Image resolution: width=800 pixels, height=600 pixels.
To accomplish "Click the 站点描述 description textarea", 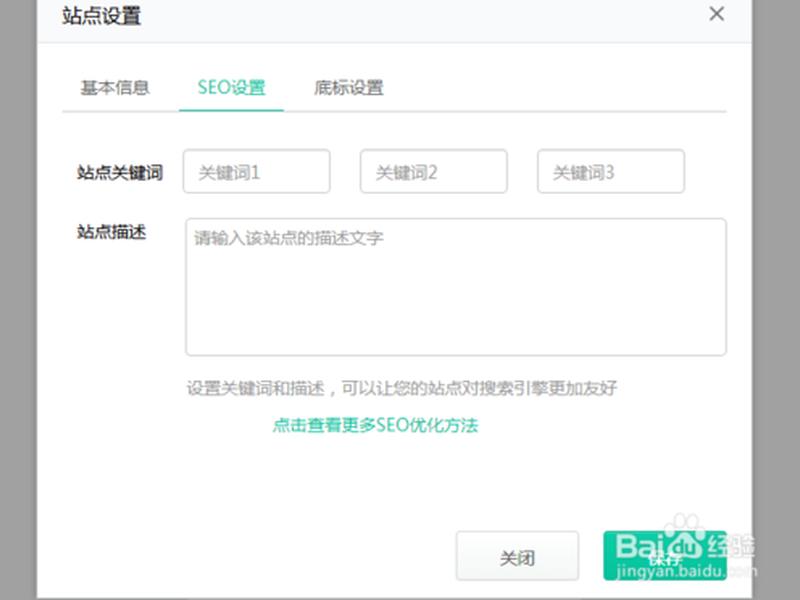I will (x=456, y=287).
